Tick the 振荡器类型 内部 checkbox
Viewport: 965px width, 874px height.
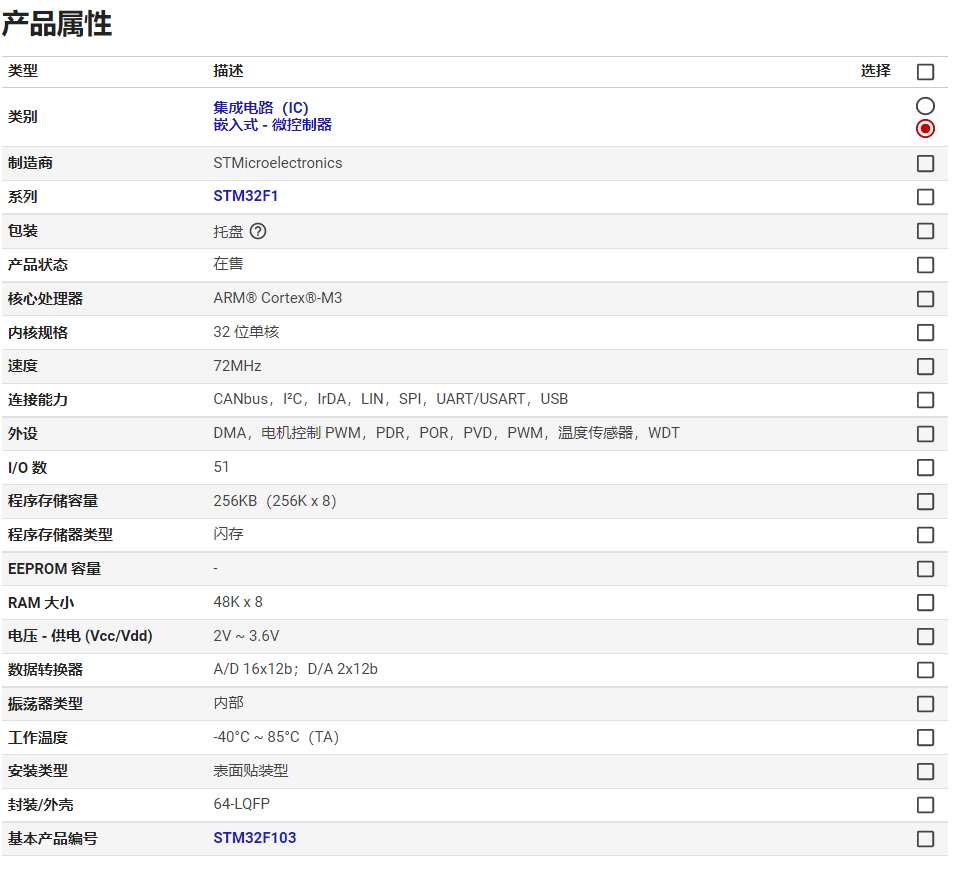[925, 704]
